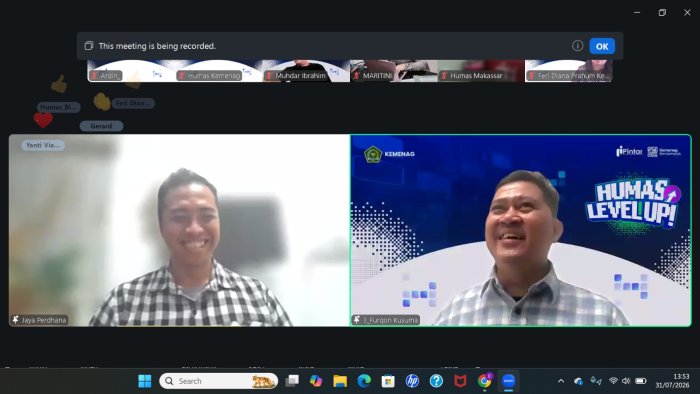Select Muhdar Ibrahim's participant thumbnail
The width and height of the screenshot is (700, 394).
pos(306,71)
